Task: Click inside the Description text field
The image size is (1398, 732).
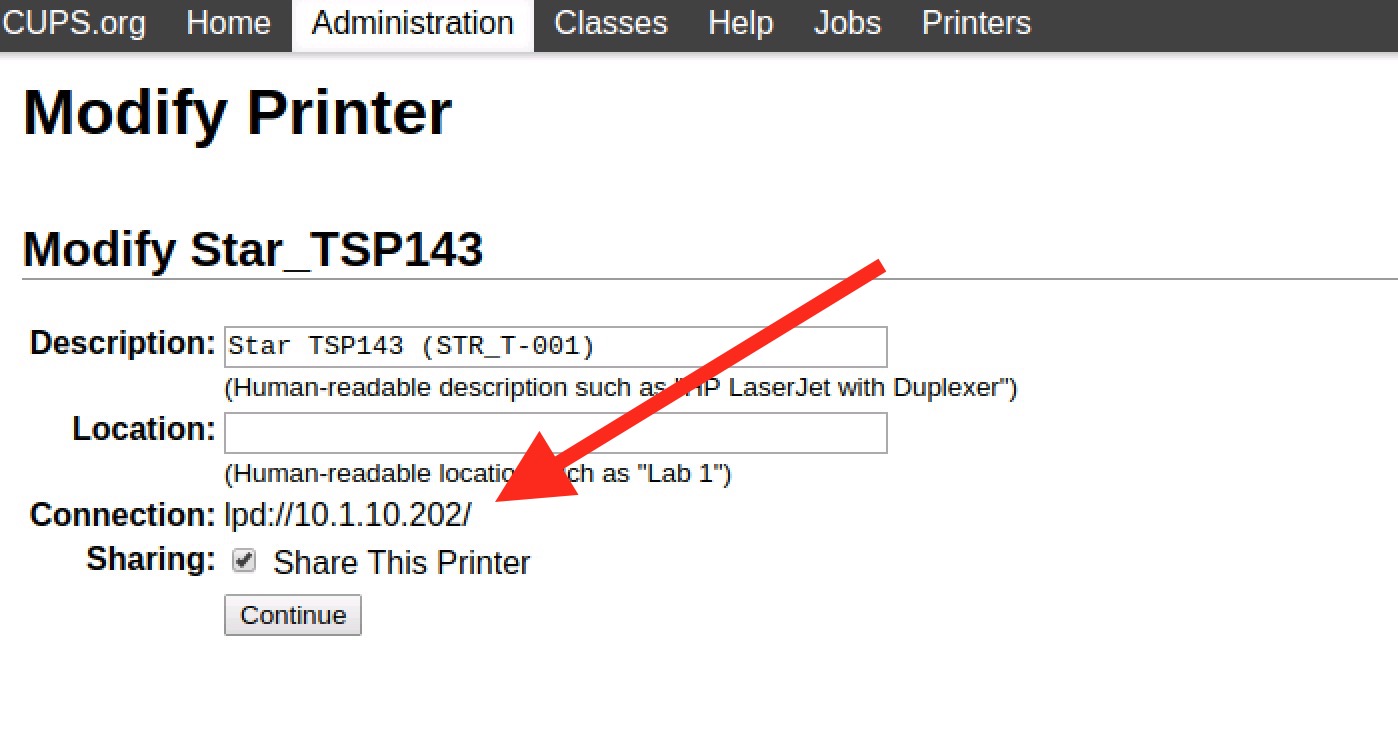Action: click(555, 346)
